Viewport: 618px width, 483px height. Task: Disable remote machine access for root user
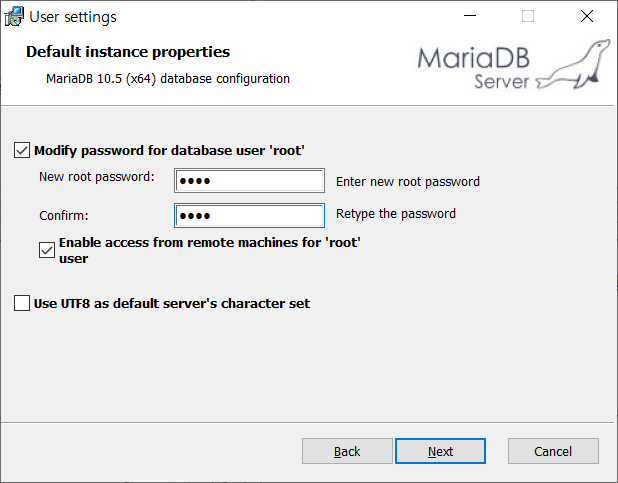click(47, 250)
